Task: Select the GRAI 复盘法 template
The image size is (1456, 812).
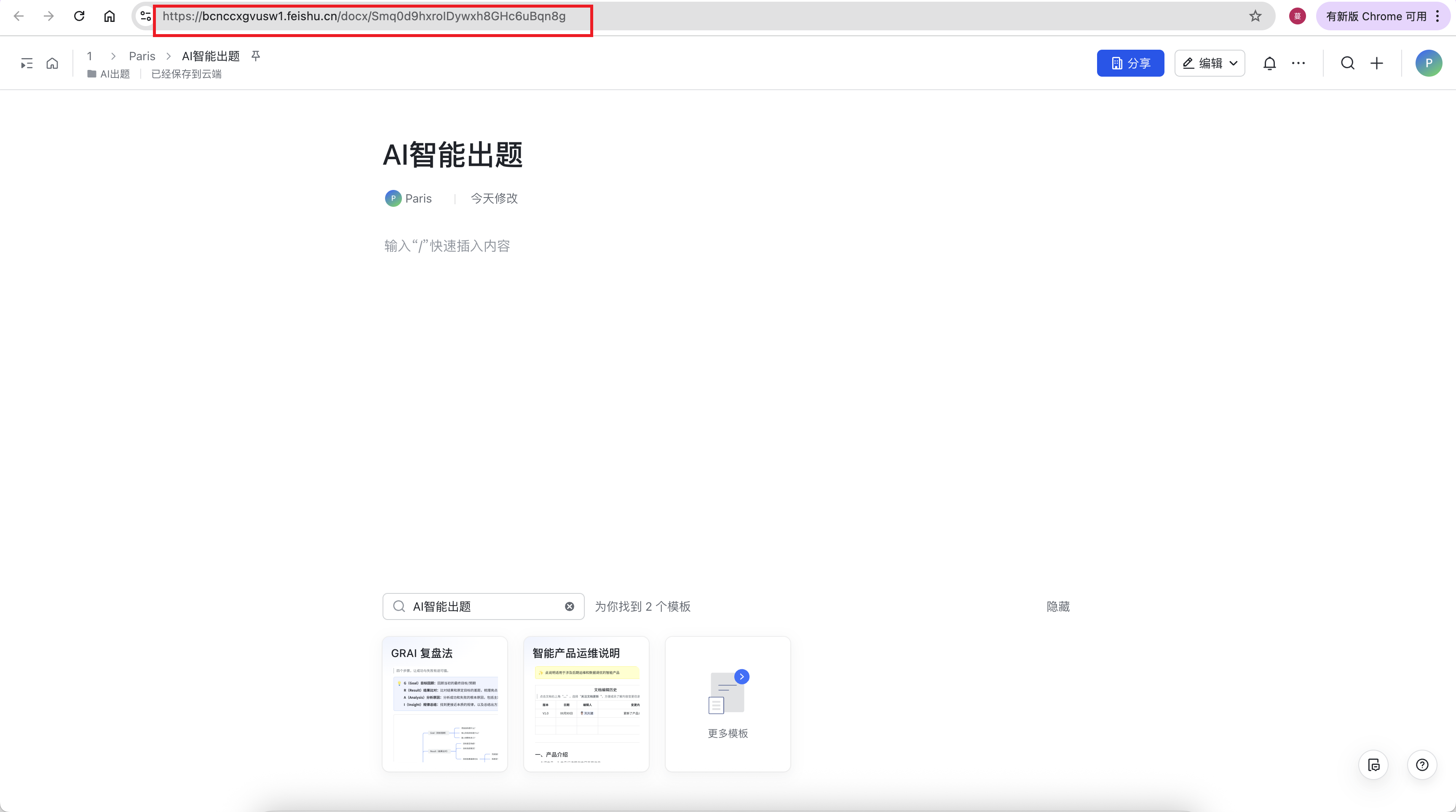Action: tap(445, 703)
